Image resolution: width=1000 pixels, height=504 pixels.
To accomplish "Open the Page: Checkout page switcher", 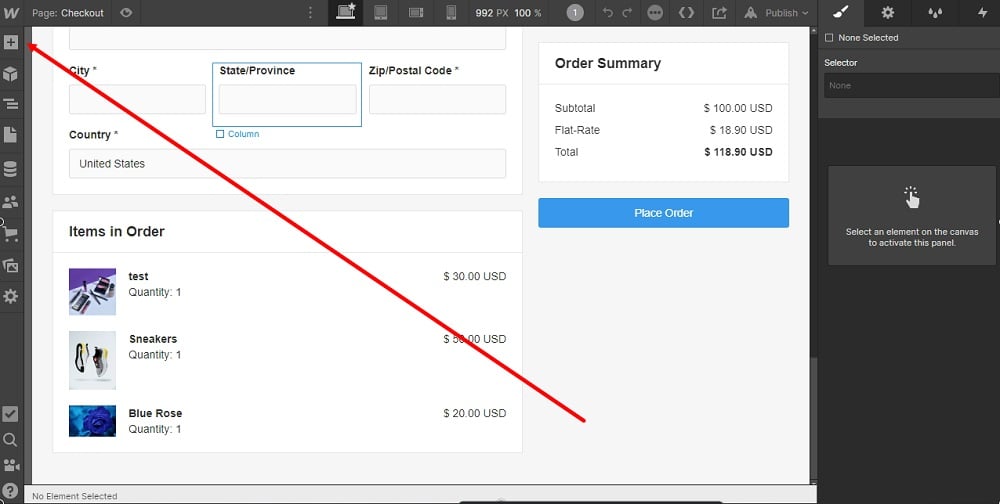I will (x=68, y=13).
